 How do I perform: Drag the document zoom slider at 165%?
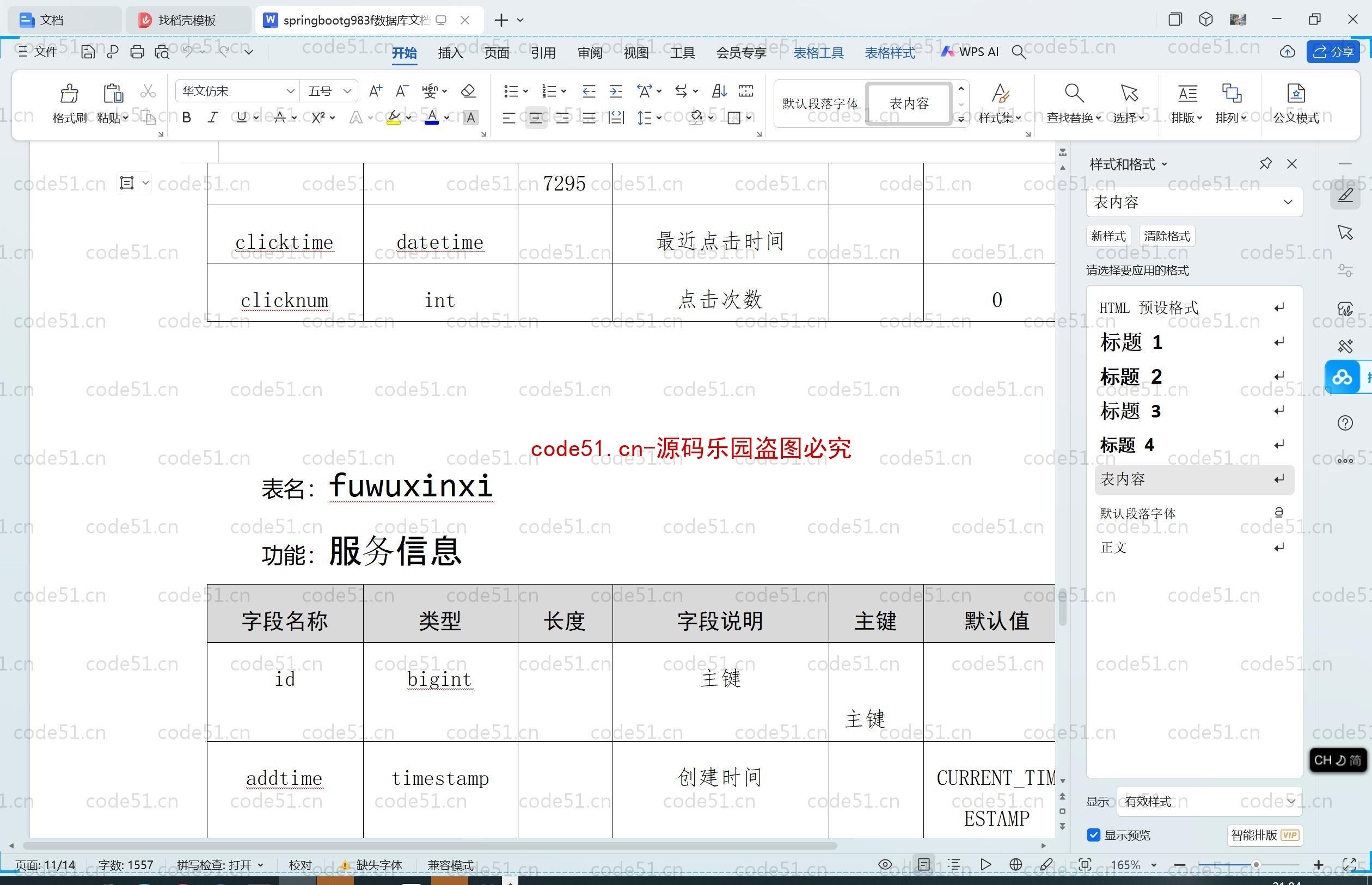1254,862
